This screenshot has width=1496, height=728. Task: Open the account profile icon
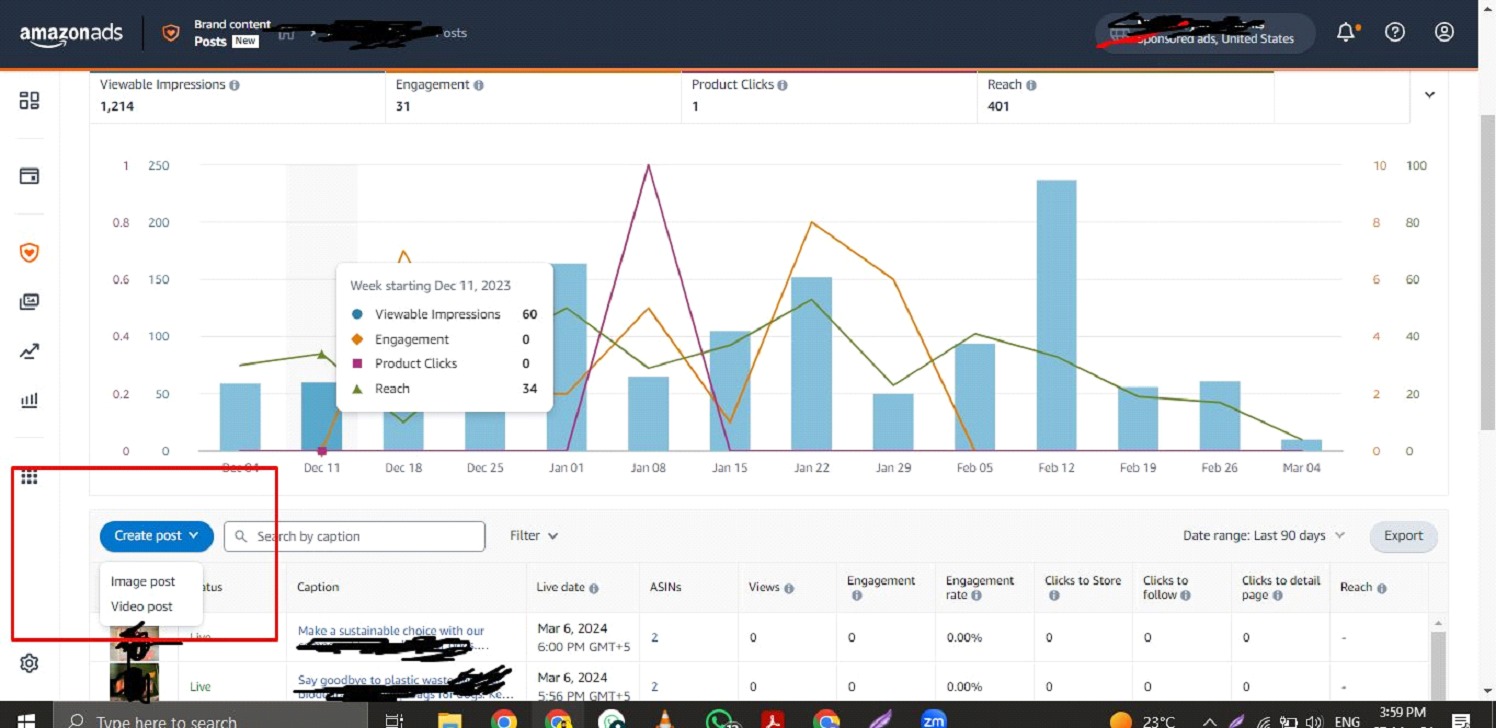click(x=1443, y=31)
